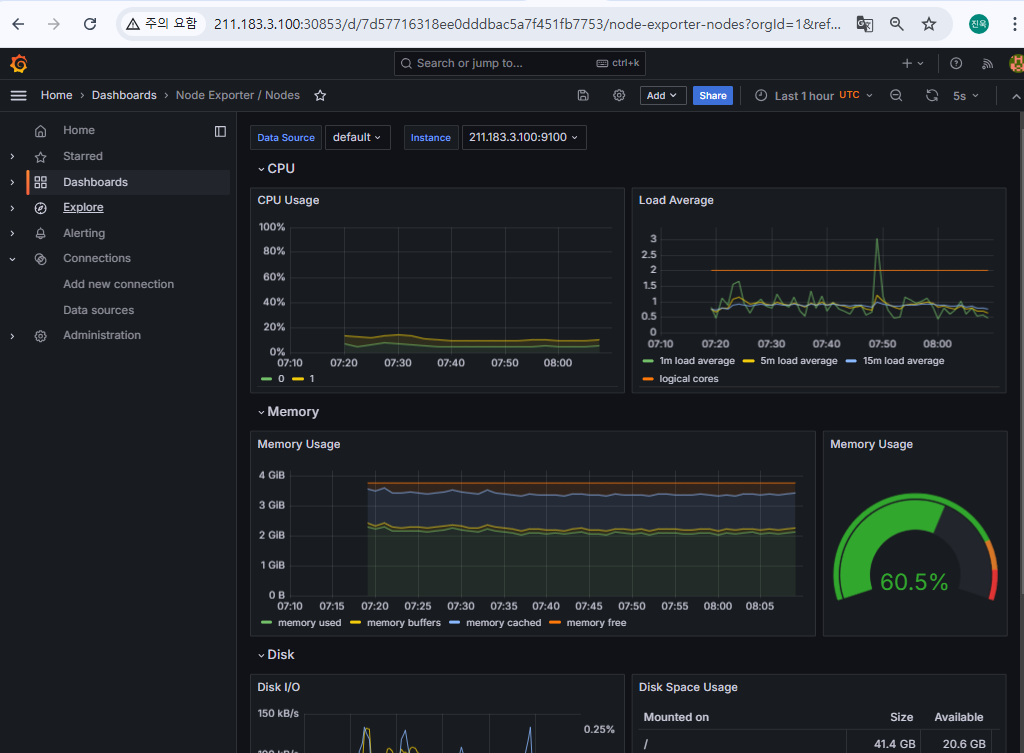Screen dimensions: 1024x753
Task: Click the Search or jump to field
Action: click(x=519, y=63)
